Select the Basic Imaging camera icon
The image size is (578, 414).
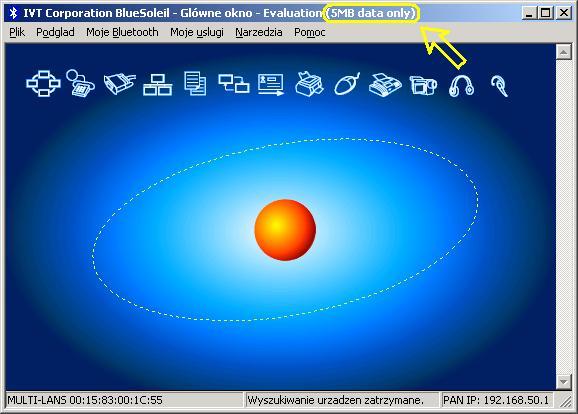(x=423, y=85)
